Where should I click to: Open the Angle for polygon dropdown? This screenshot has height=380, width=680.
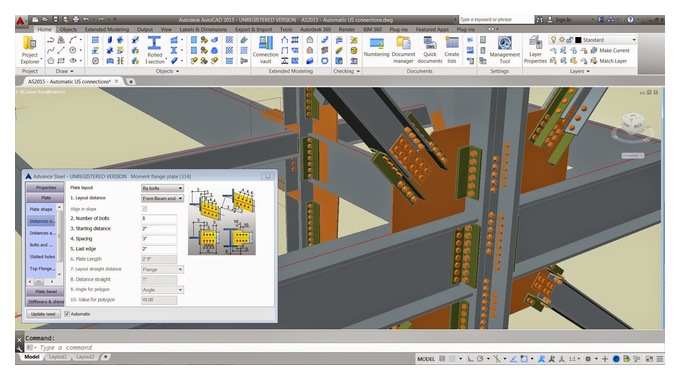[162, 289]
